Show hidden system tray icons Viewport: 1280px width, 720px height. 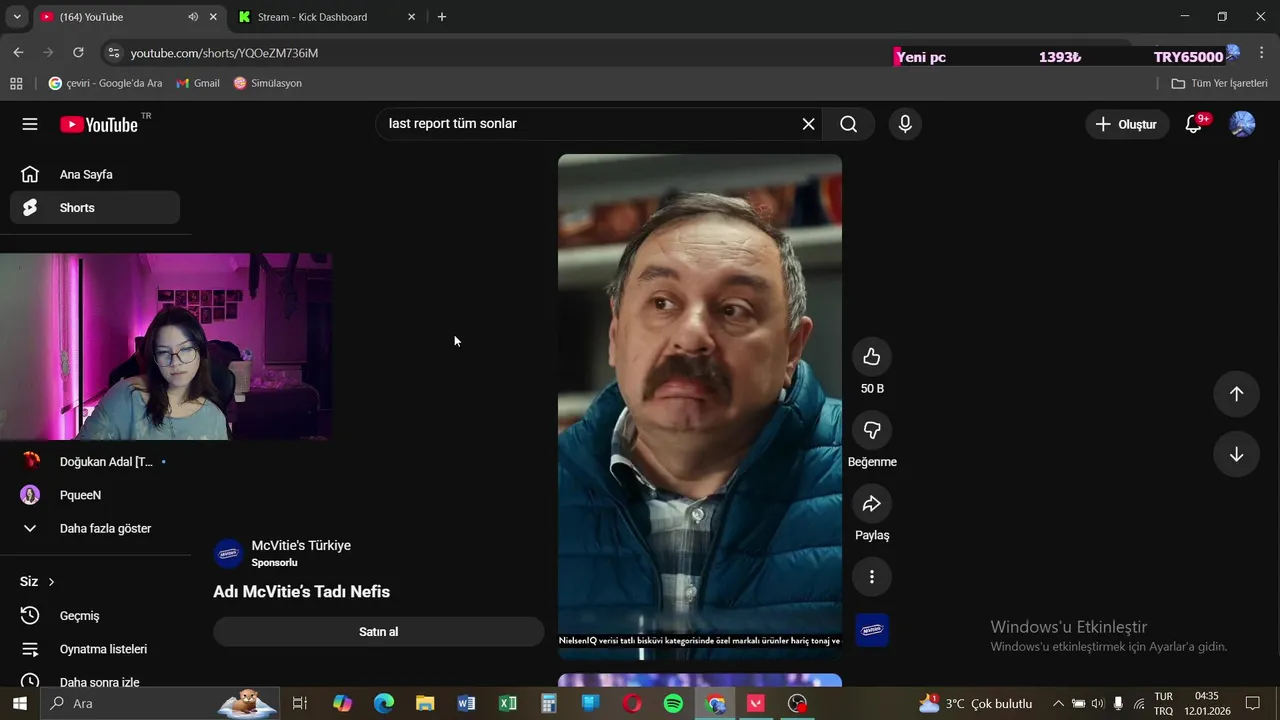1058,704
